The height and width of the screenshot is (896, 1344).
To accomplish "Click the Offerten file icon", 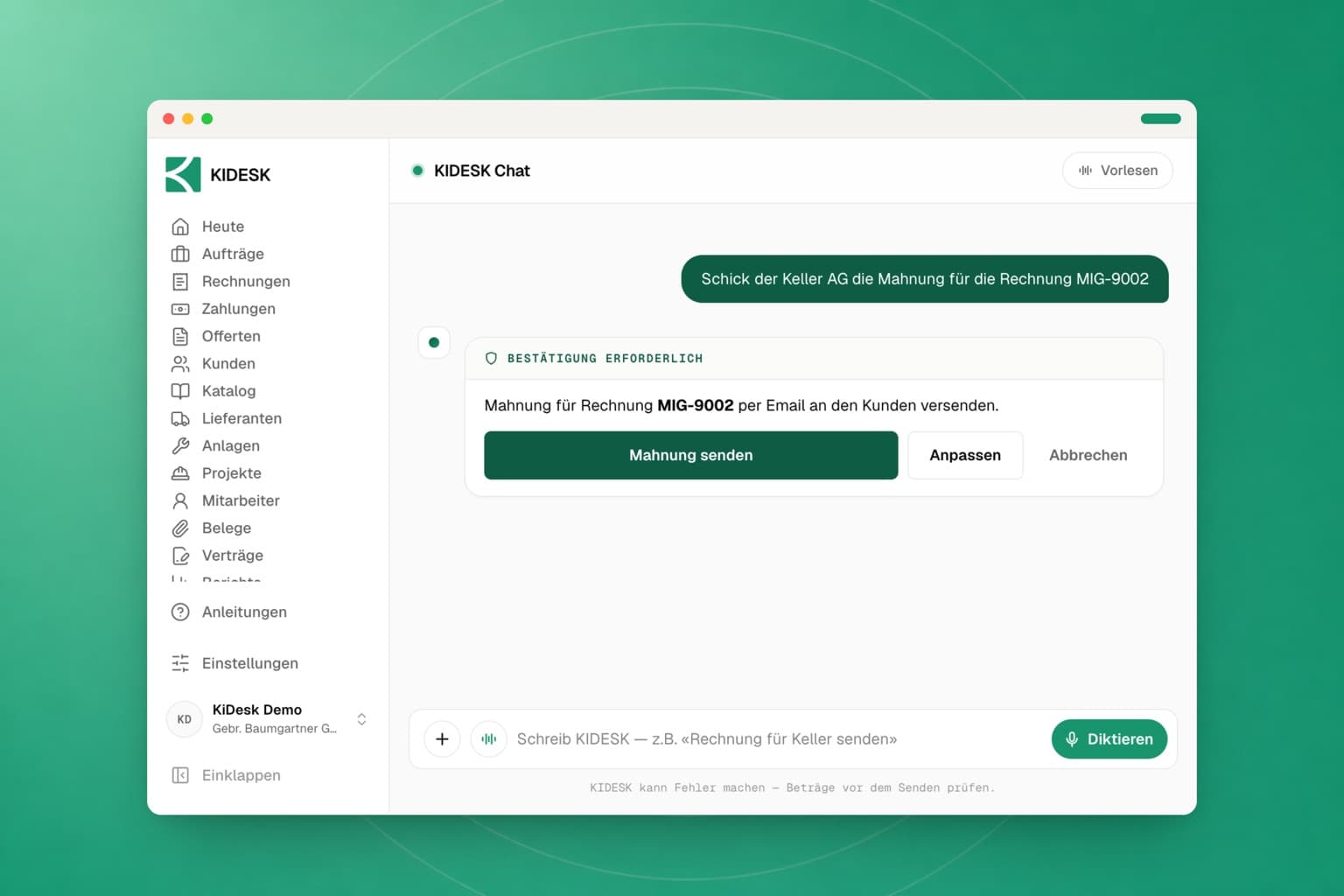I will click(x=180, y=336).
